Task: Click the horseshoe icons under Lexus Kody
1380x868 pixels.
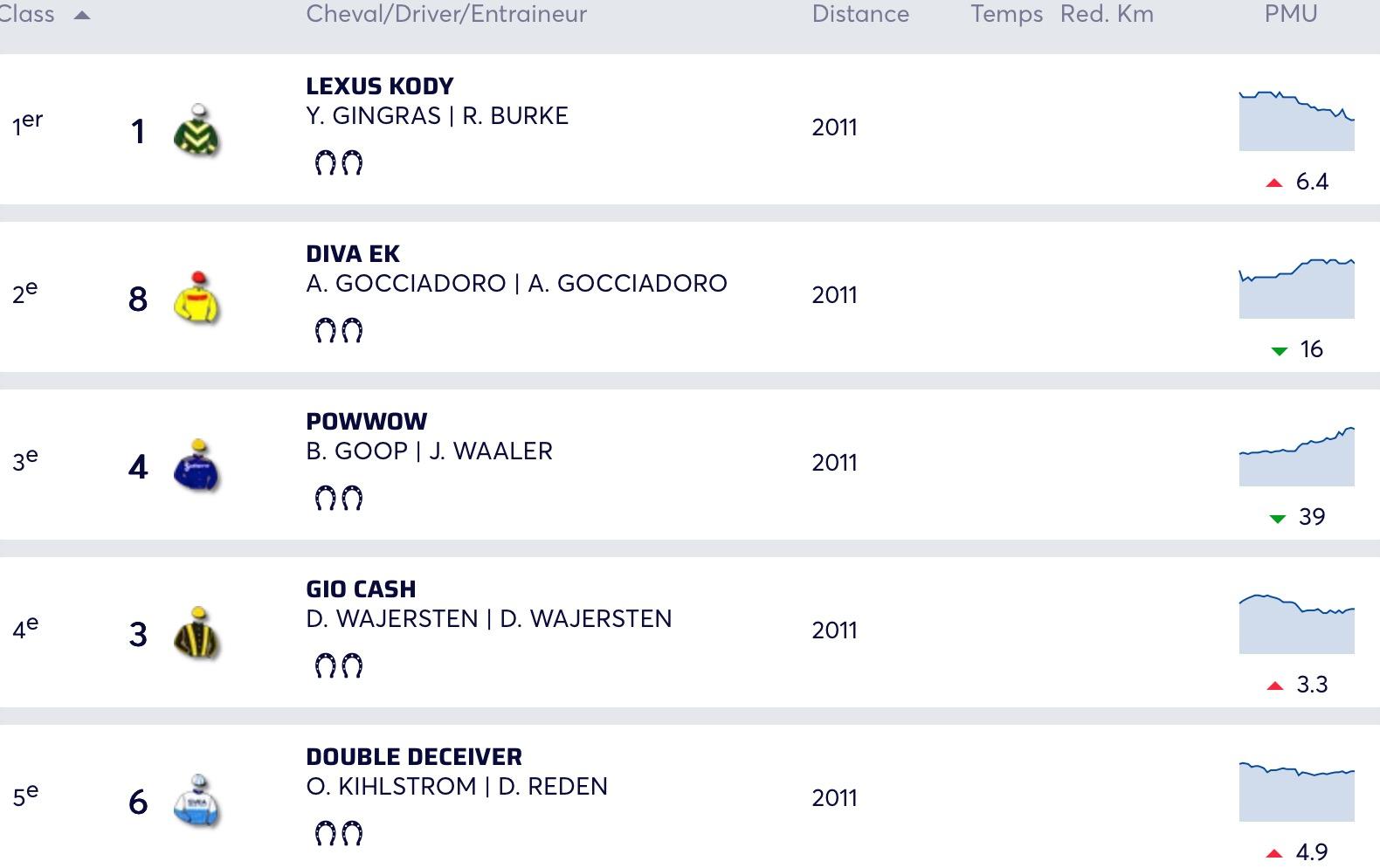Action: (x=338, y=162)
